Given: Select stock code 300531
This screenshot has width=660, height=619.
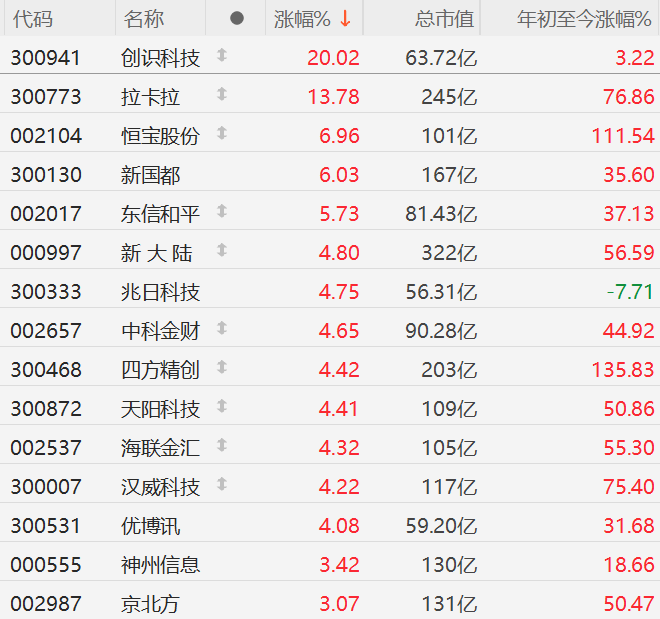Looking at the screenshot, I should (45, 526).
